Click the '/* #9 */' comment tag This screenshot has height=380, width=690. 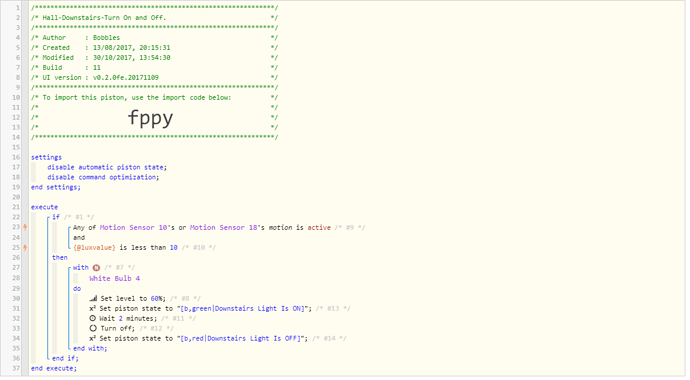350,227
